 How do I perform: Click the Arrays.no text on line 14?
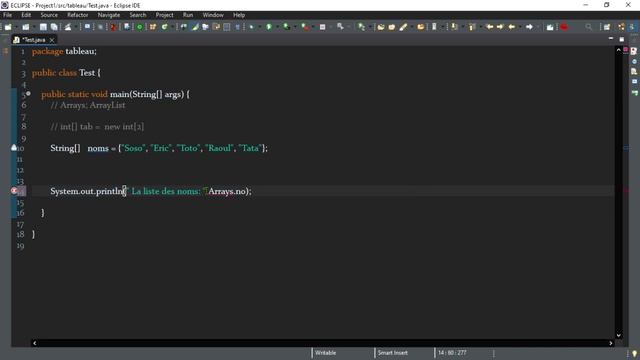click(227, 191)
